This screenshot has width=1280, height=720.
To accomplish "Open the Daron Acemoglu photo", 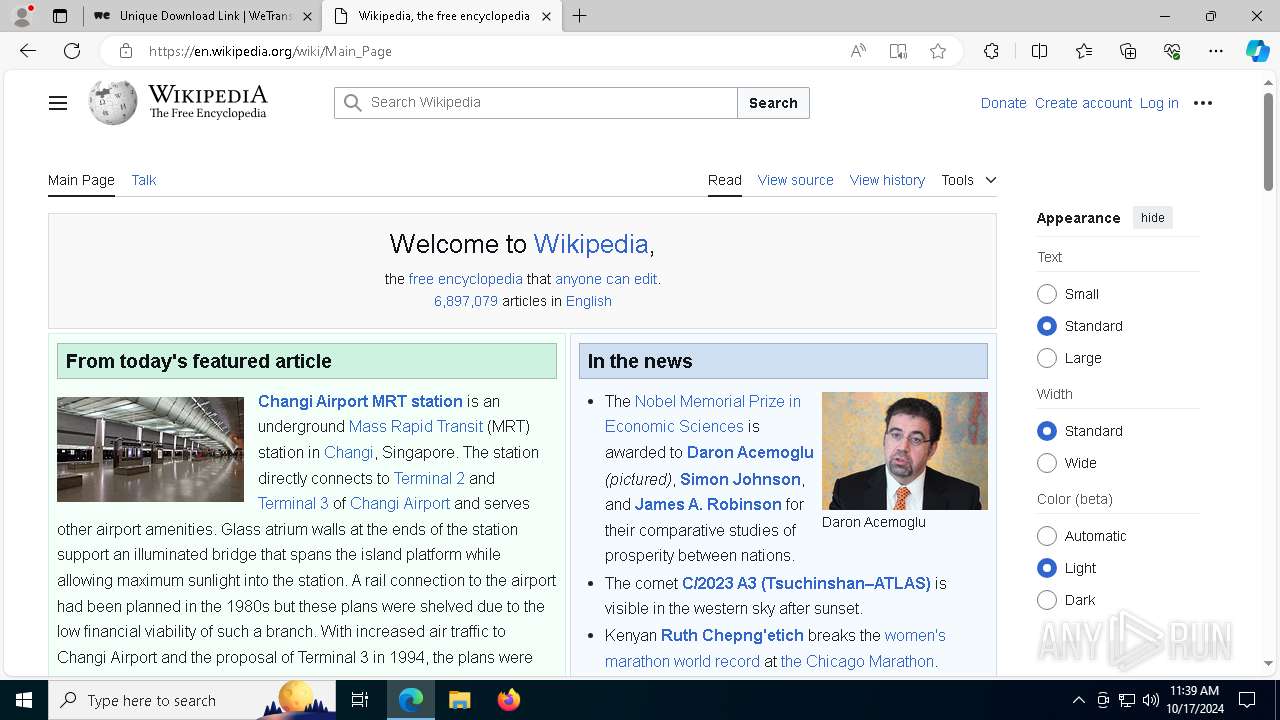I will click(905, 451).
